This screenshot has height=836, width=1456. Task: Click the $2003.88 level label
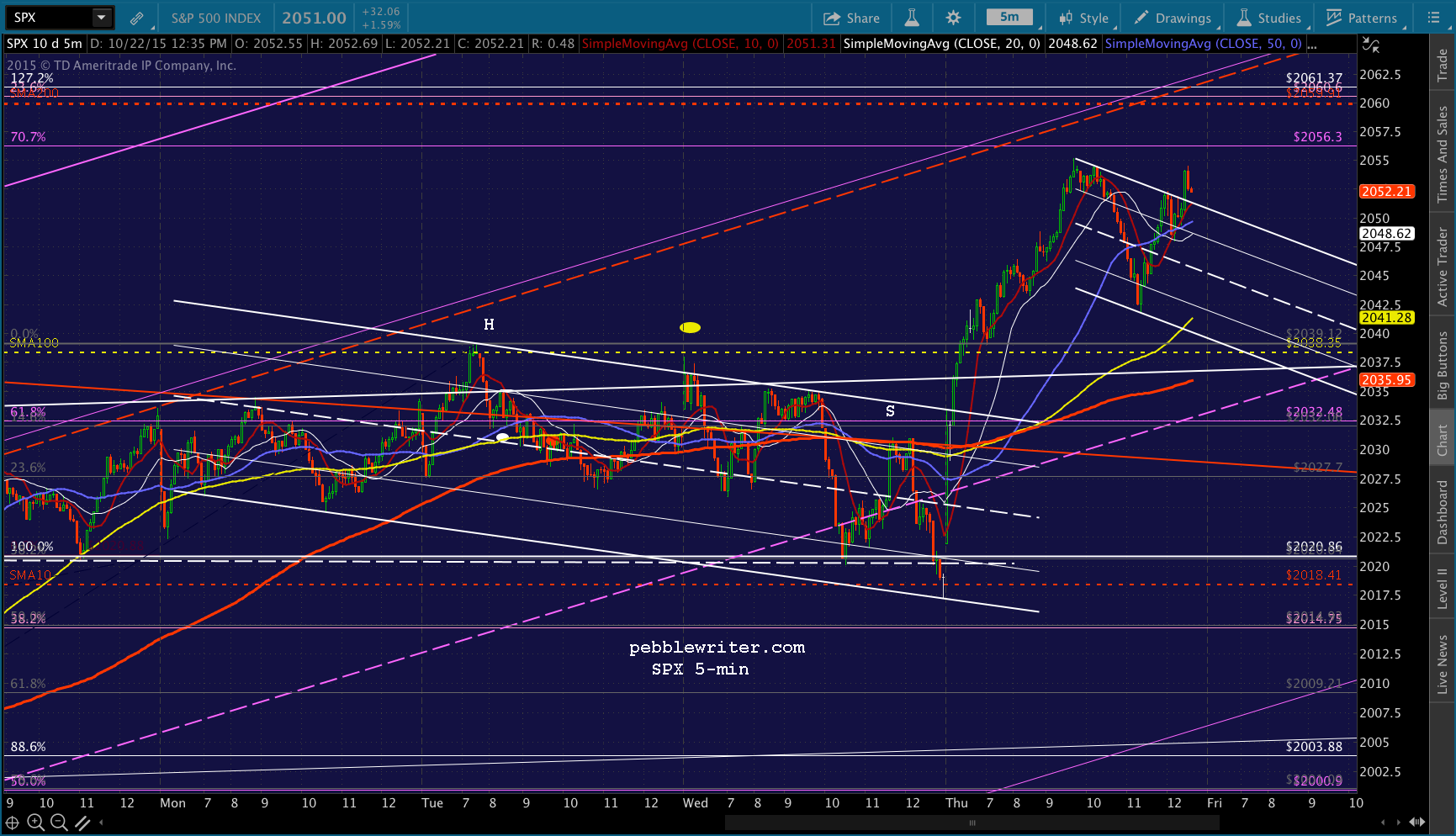[1314, 747]
